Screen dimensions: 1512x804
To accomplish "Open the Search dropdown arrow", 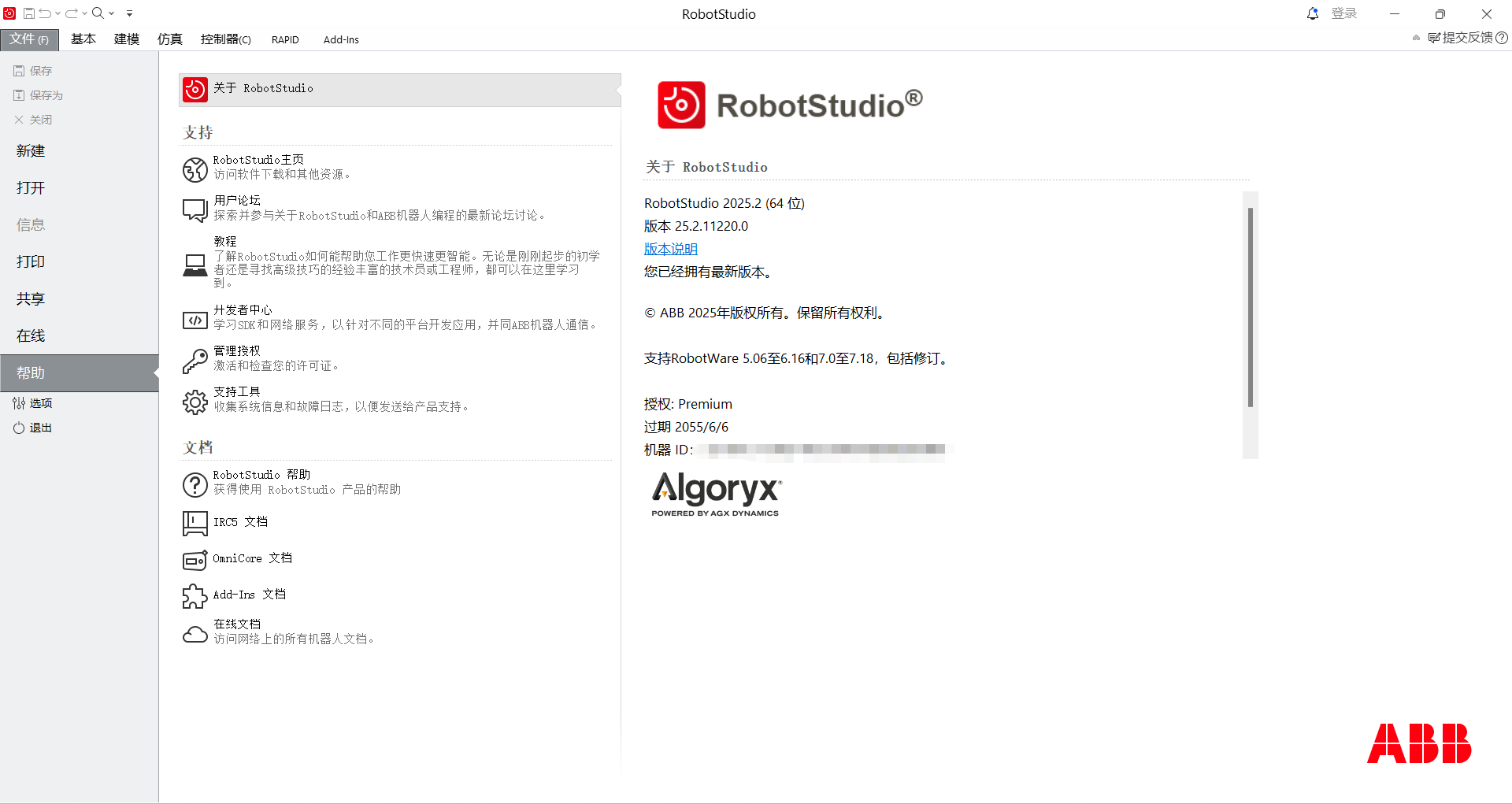I will (x=110, y=13).
